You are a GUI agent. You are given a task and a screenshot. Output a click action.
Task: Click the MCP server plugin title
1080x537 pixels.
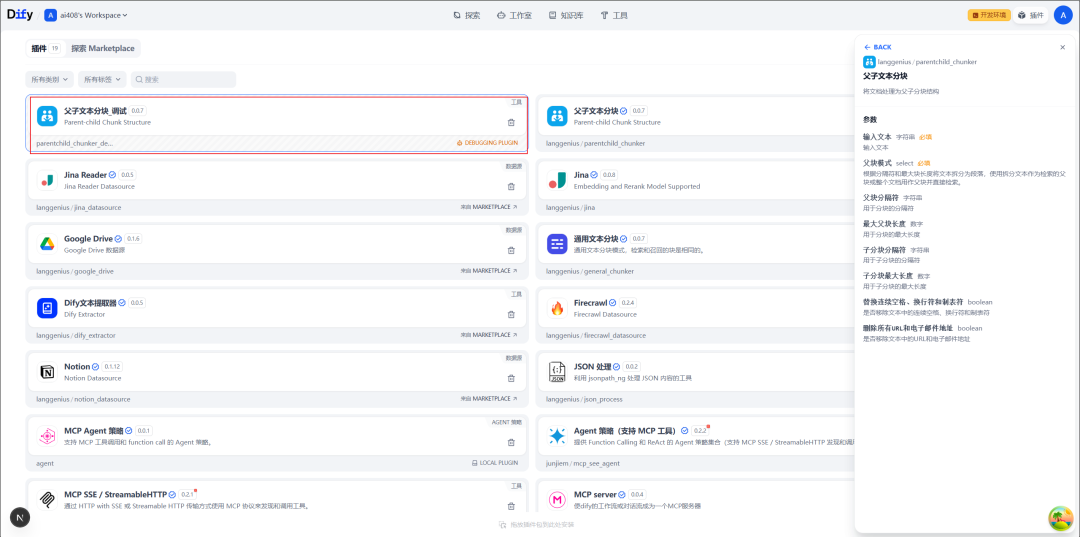[596, 494]
